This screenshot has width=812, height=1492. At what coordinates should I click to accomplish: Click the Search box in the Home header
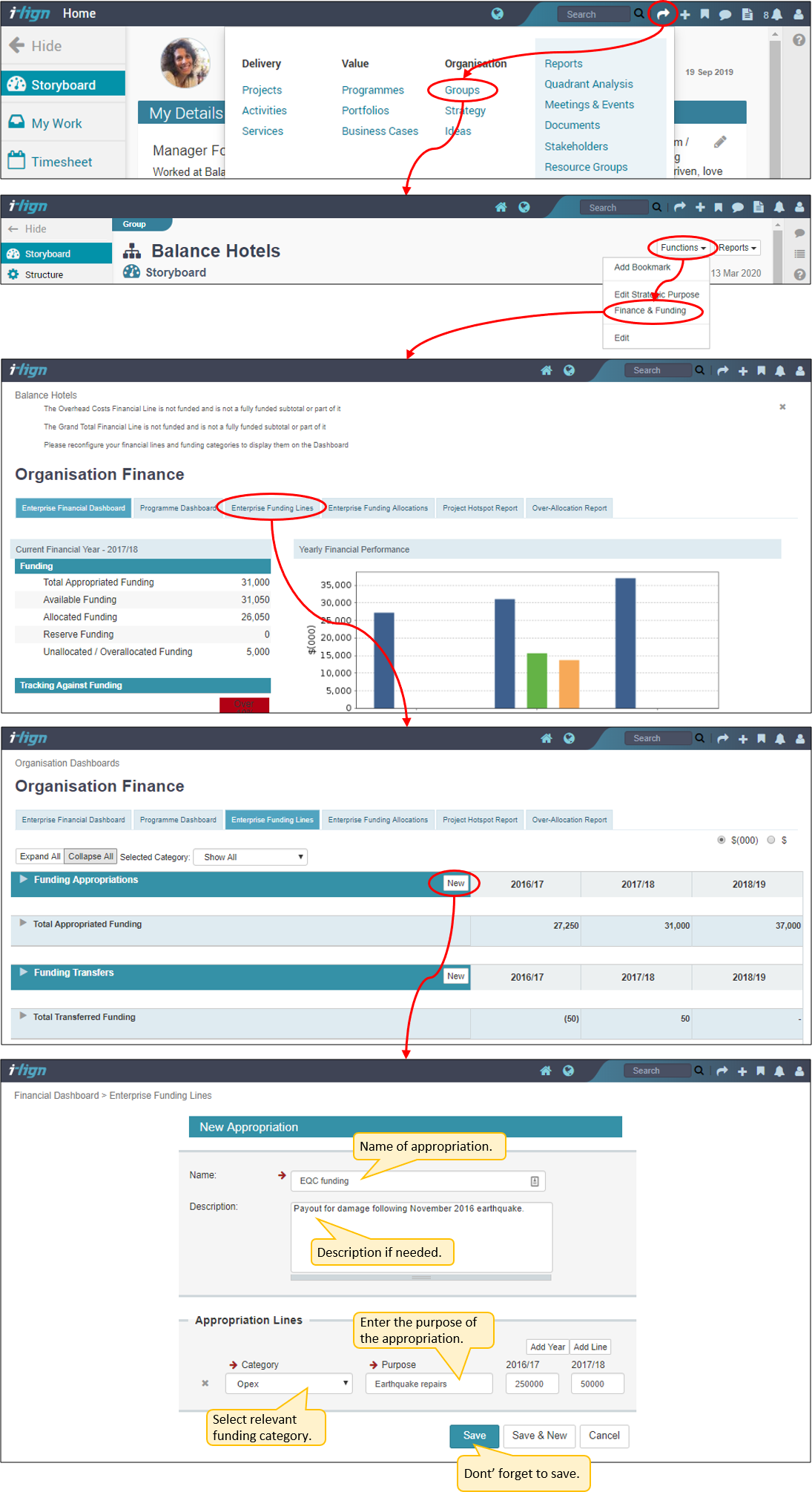click(593, 14)
